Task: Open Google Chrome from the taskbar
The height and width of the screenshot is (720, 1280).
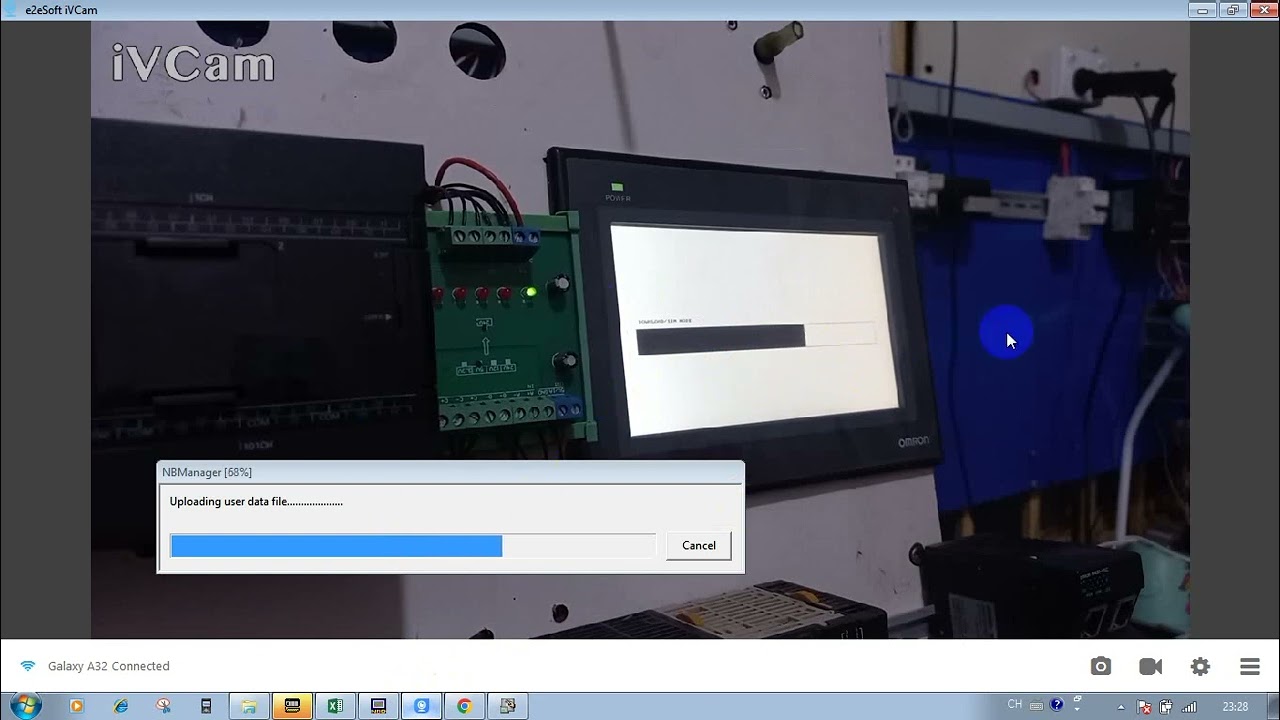Action: point(464,706)
